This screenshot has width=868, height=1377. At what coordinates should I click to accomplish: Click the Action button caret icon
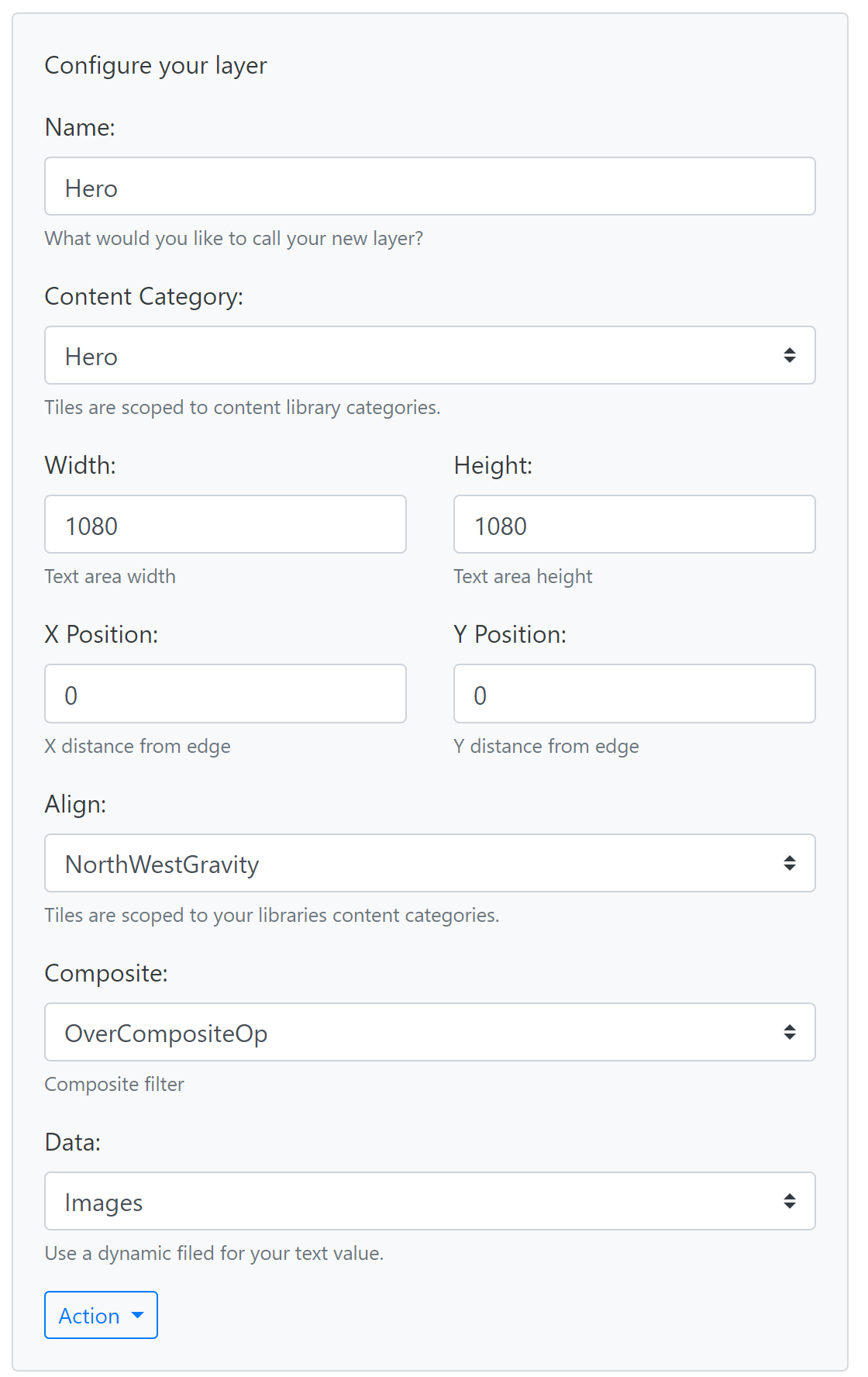pyautogui.click(x=138, y=1316)
